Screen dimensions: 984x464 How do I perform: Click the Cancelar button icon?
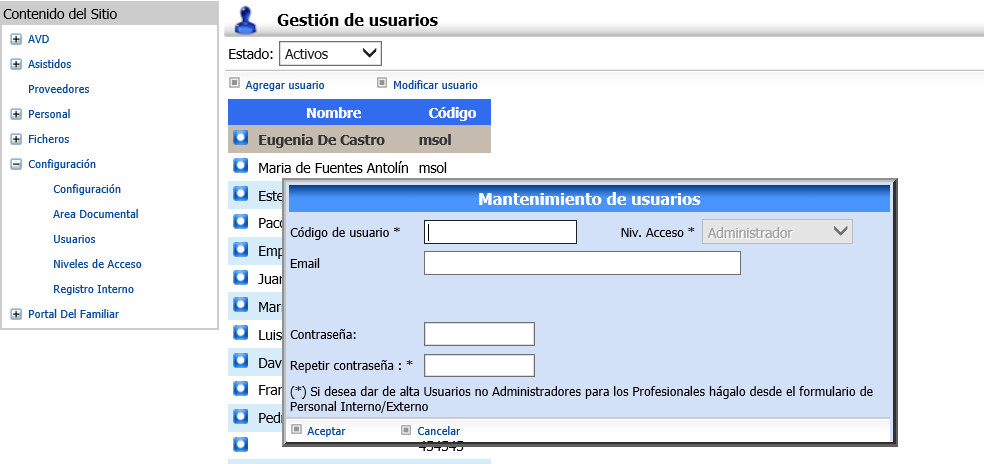coord(406,430)
